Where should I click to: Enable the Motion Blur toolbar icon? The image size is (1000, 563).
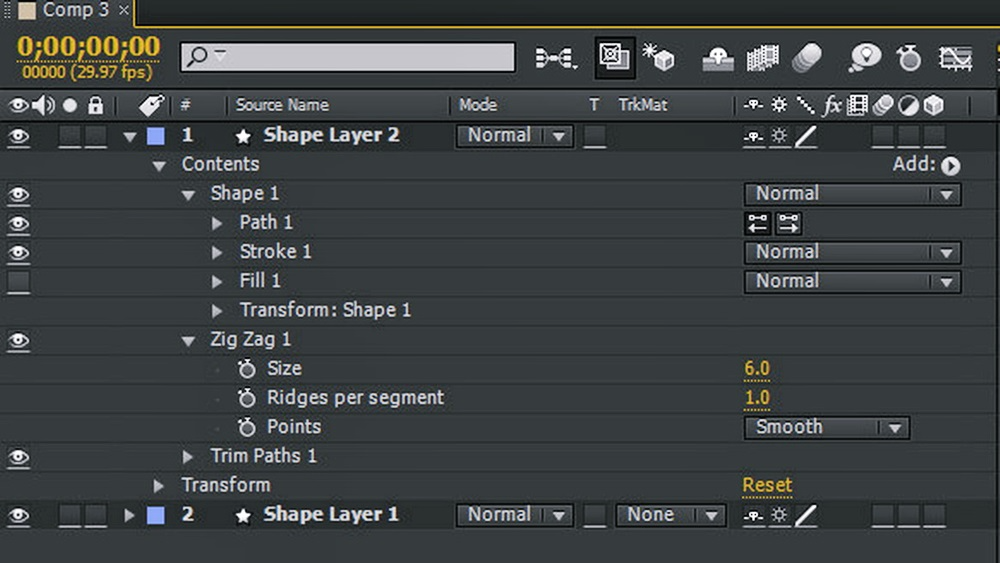coord(807,58)
